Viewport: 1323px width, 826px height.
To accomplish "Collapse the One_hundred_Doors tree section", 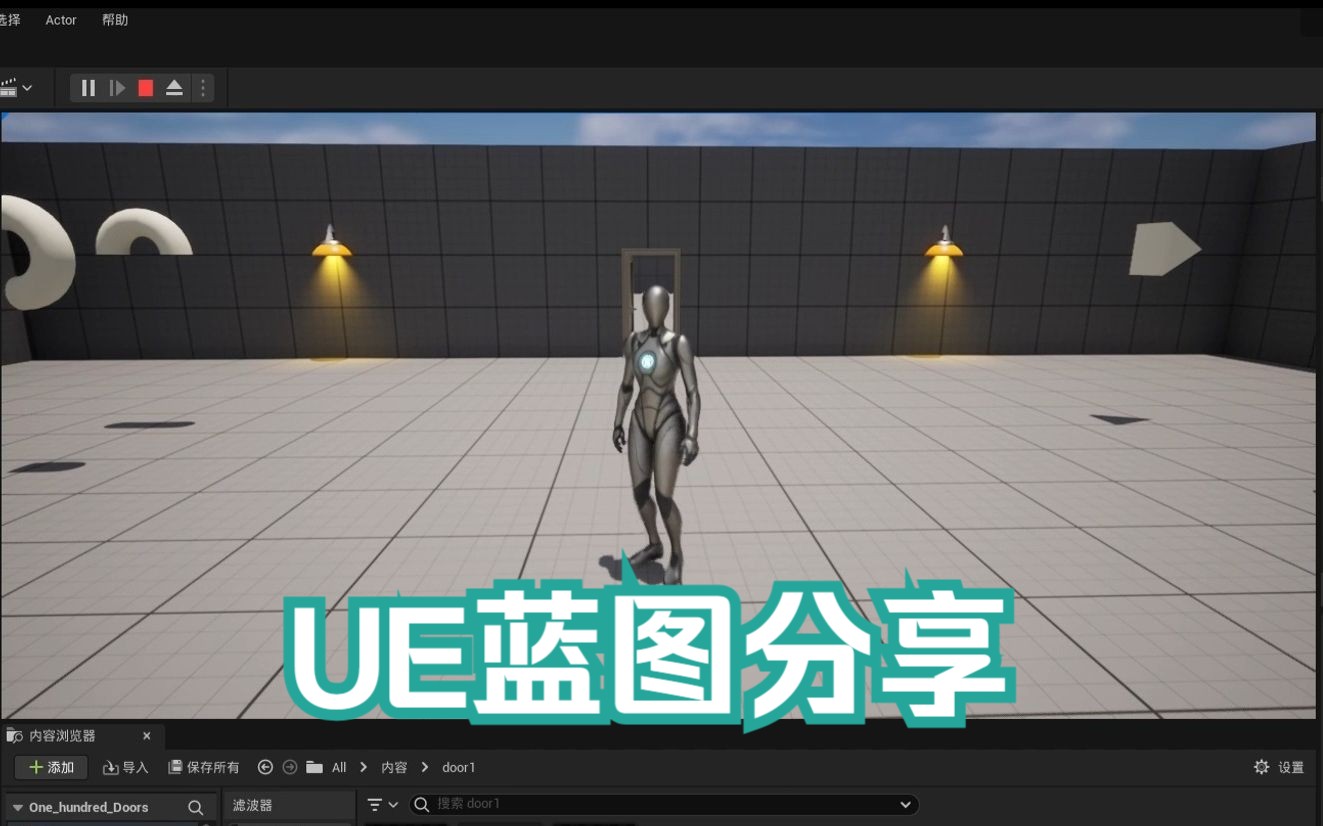I will pyautogui.click(x=17, y=808).
